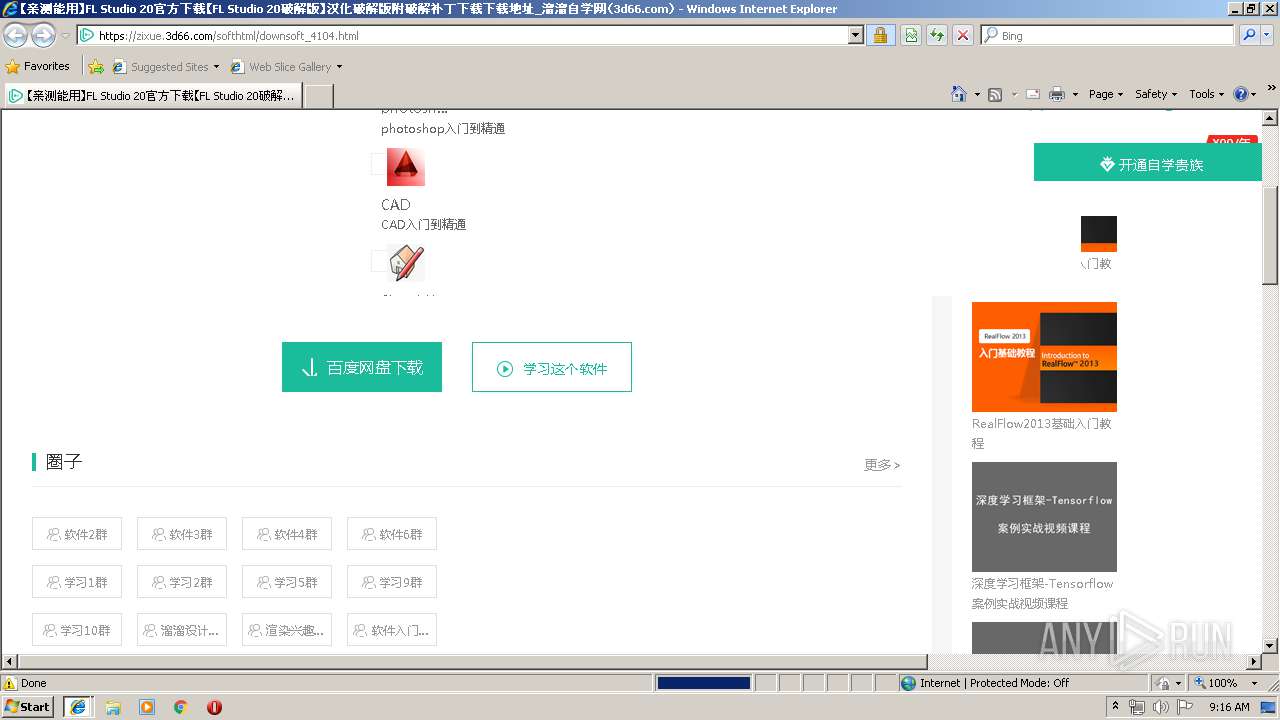The height and width of the screenshot is (720, 1280).
Task: Click the browser Forward arrow button
Action: click(43, 35)
